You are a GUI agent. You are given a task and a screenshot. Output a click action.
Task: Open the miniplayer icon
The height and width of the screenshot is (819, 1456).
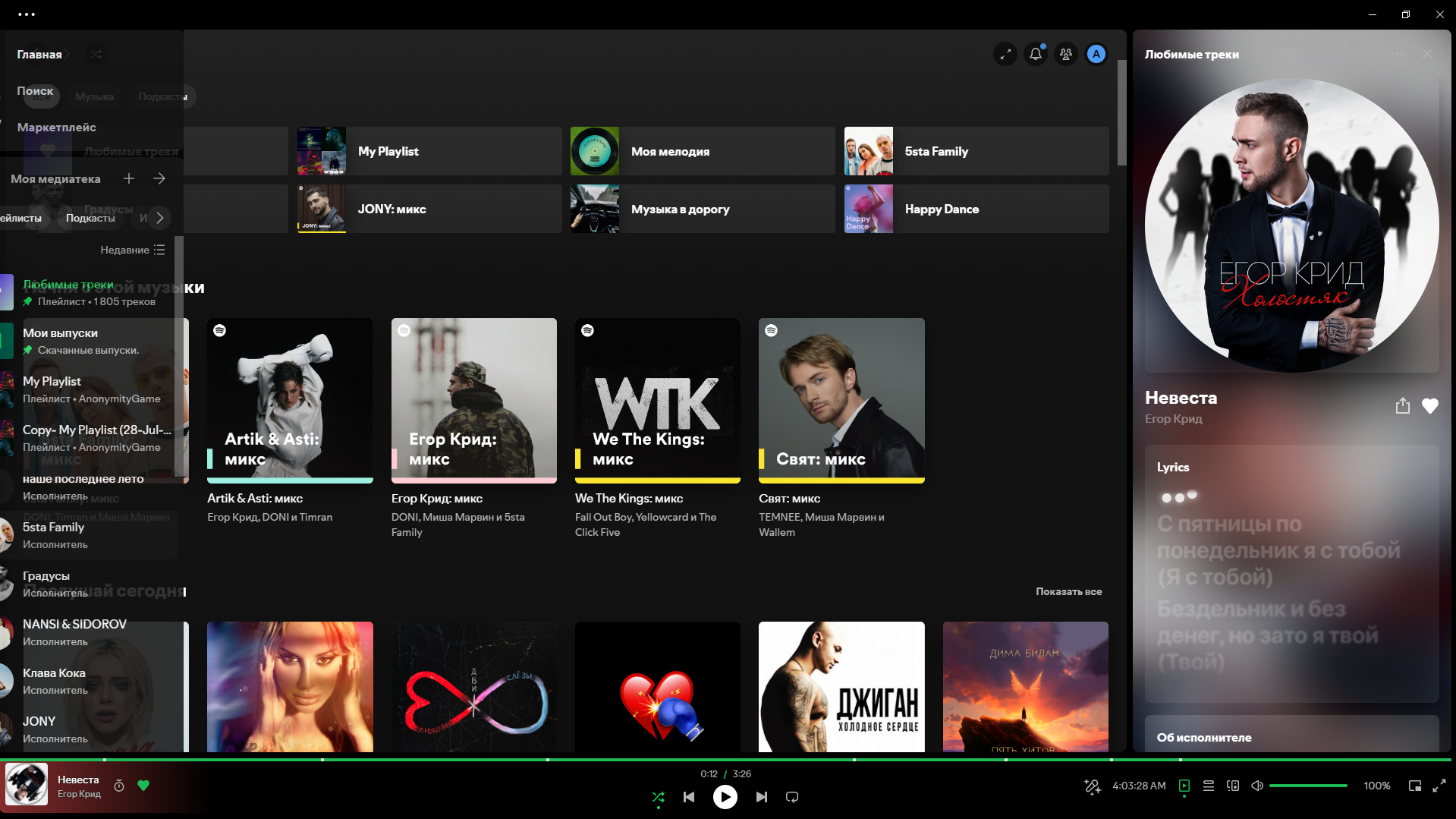[x=1415, y=786]
